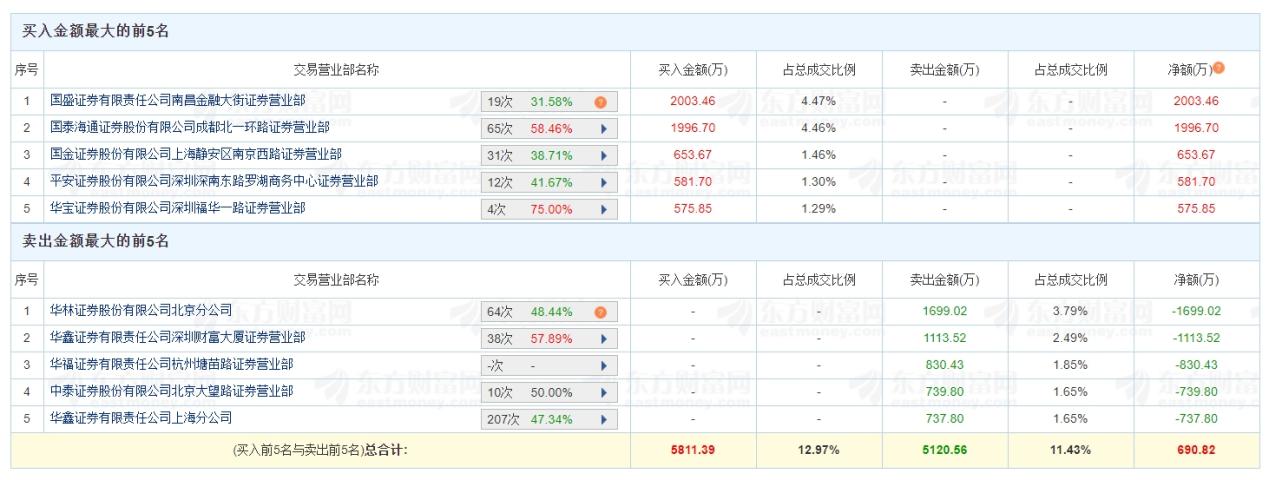Click net amount -737.80 value
The width and height of the screenshot is (1269, 480).
(1196, 419)
